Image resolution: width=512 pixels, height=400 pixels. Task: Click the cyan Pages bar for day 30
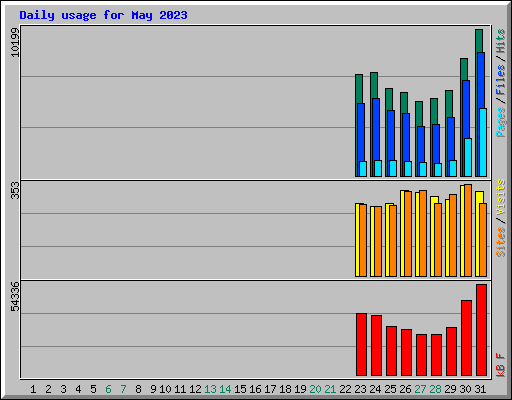click(x=468, y=157)
